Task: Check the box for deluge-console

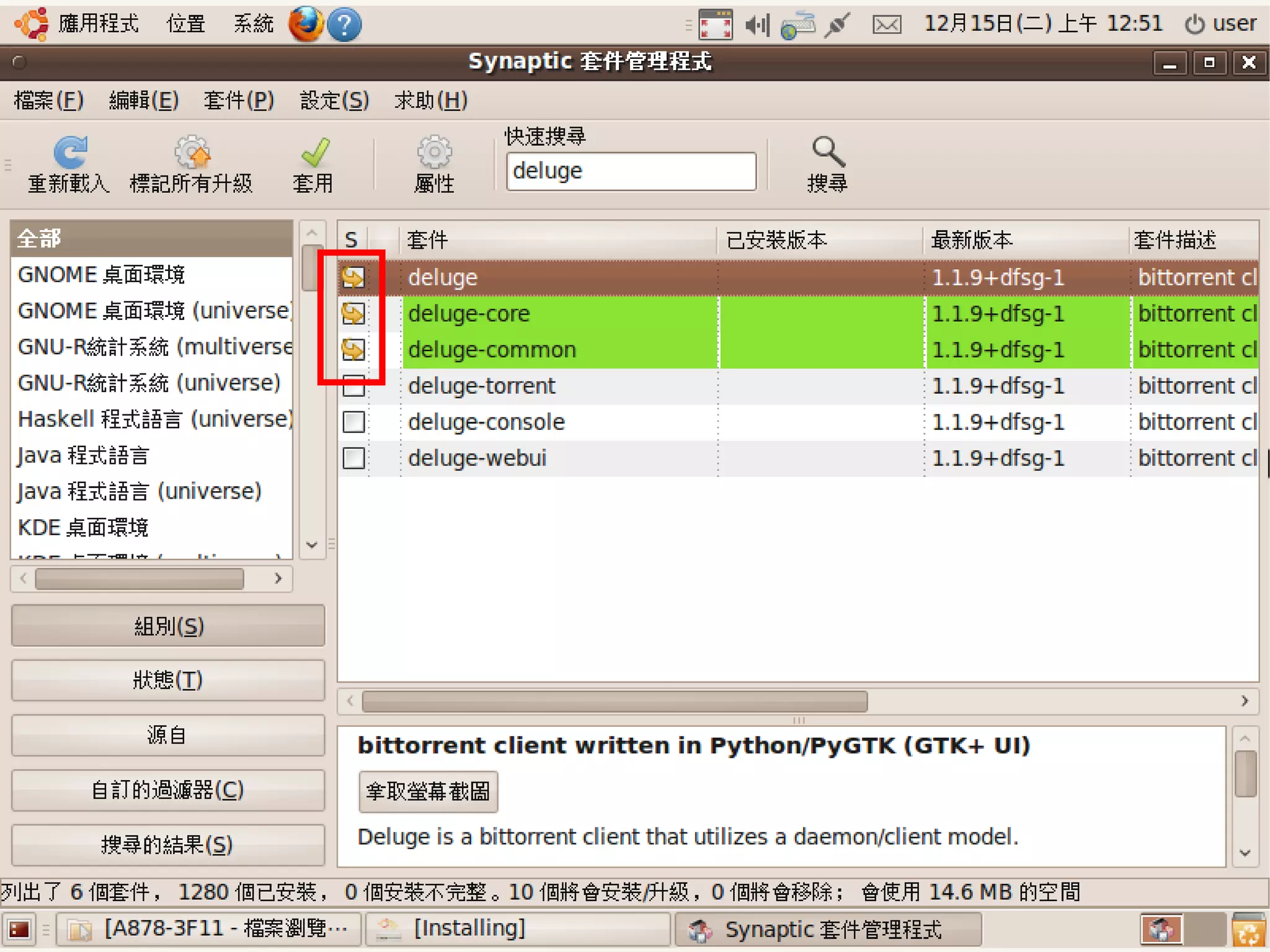Action: pyautogui.click(x=353, y=422)
